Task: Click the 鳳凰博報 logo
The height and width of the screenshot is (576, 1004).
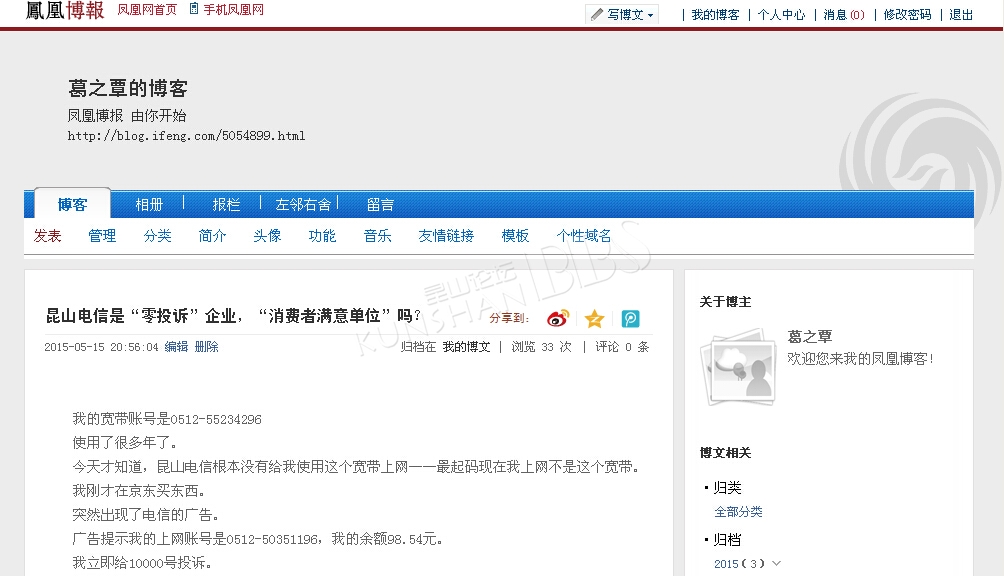Action: pyautogui.click(x=64, y=11)
